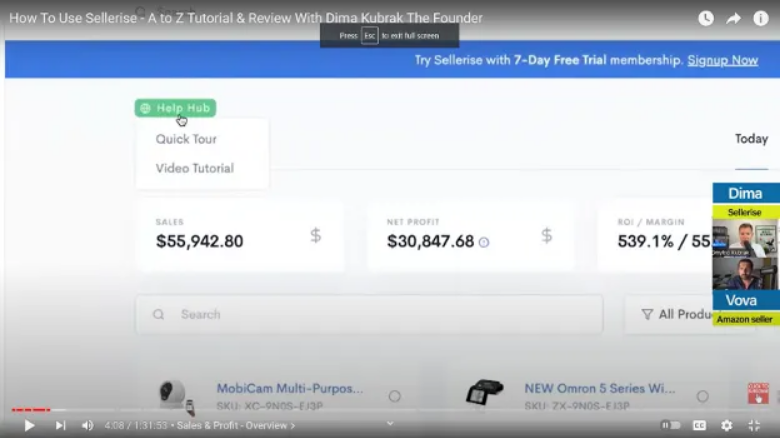The width and height of the screenshot is (780, 438).
Task: Play the video
Action: (x=29, y=426)
